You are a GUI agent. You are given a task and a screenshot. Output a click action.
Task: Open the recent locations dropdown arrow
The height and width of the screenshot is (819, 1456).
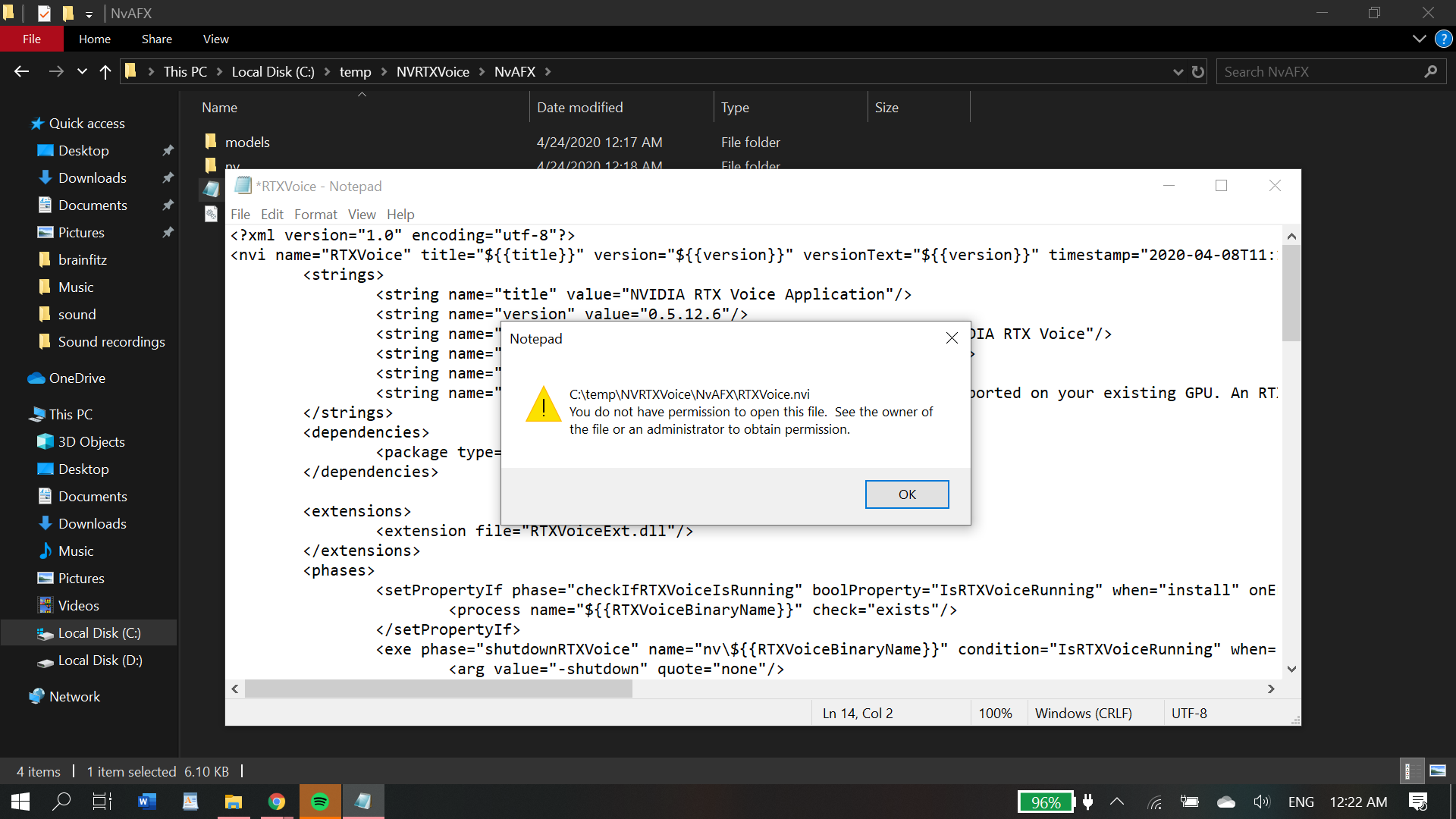82,71
